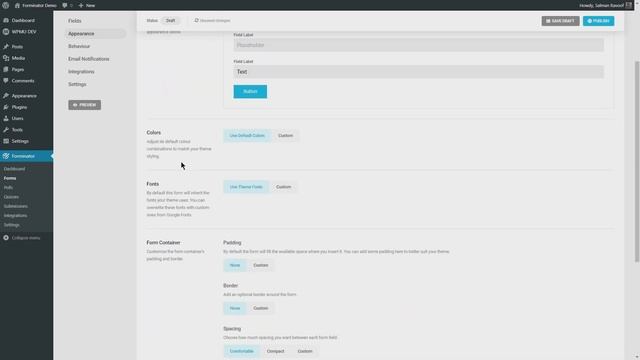Open the Email Notifications tab

pyautogui.click(x=89, y=59)
